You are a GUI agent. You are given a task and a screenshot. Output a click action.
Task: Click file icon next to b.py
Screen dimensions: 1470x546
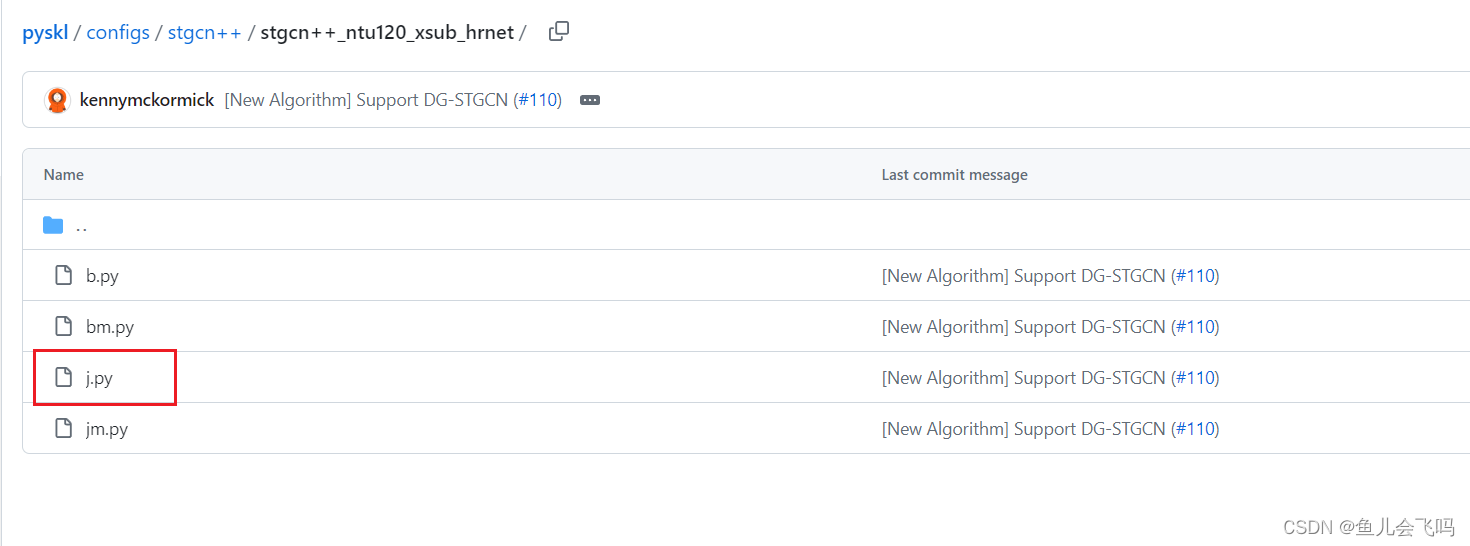click(64, 276)
